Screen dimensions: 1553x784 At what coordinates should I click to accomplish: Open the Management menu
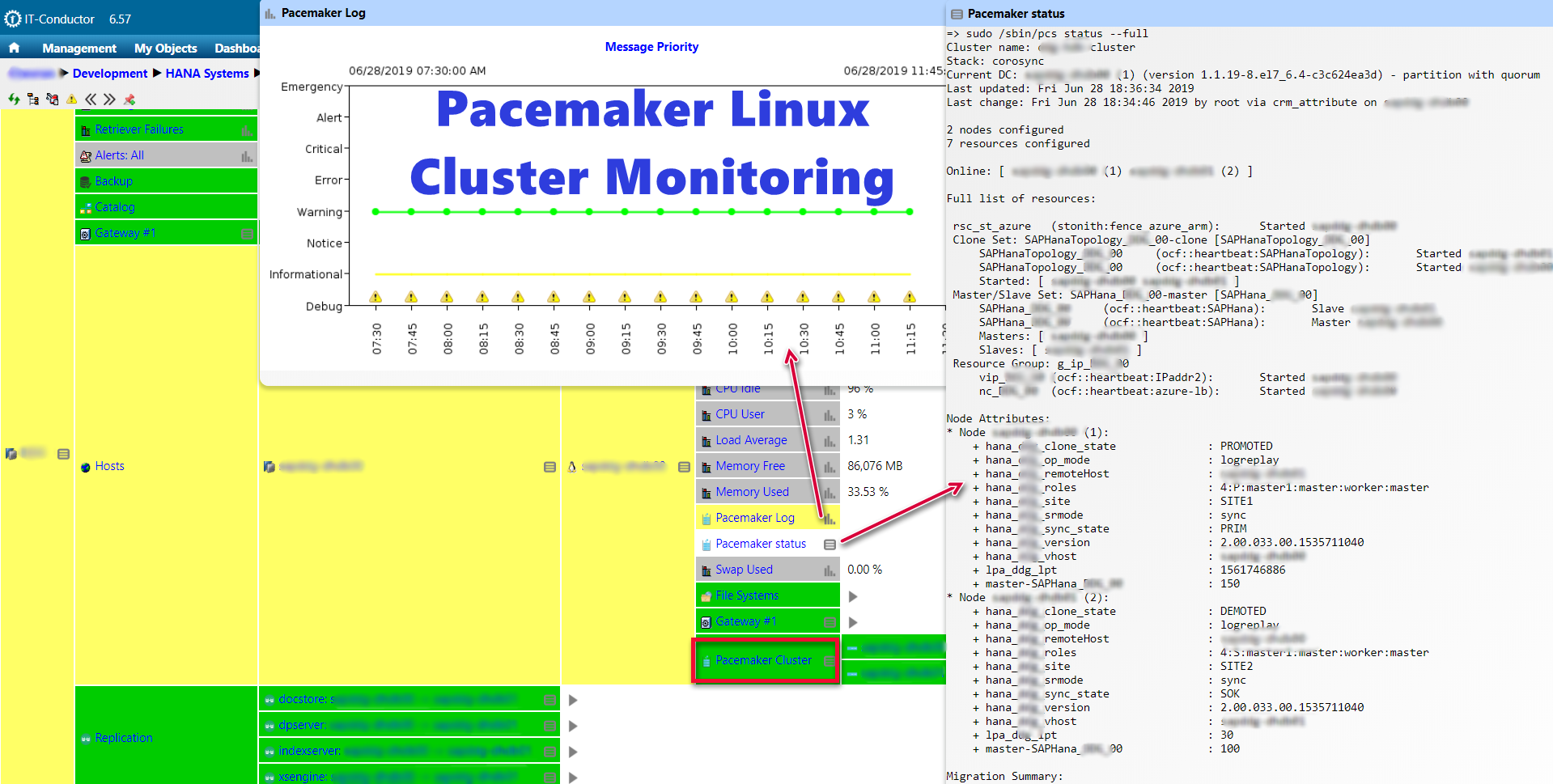79,49
